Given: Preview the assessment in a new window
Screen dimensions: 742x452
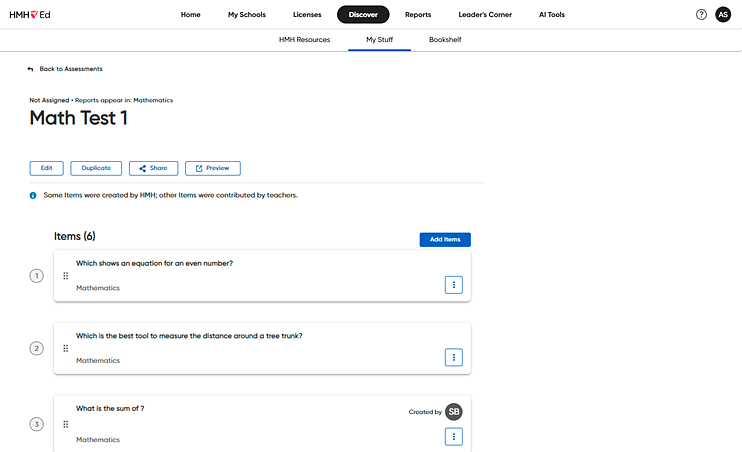Looking at the screenshot, I should [212, 168].
